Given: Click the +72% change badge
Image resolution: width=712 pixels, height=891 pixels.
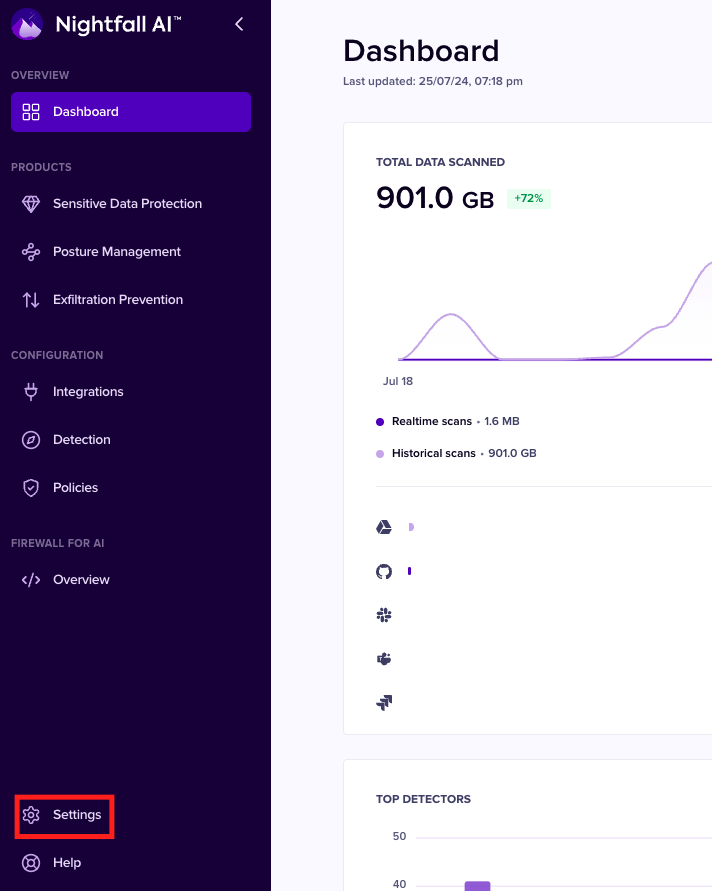Looking at the screenshot, I should coord(528,198).
